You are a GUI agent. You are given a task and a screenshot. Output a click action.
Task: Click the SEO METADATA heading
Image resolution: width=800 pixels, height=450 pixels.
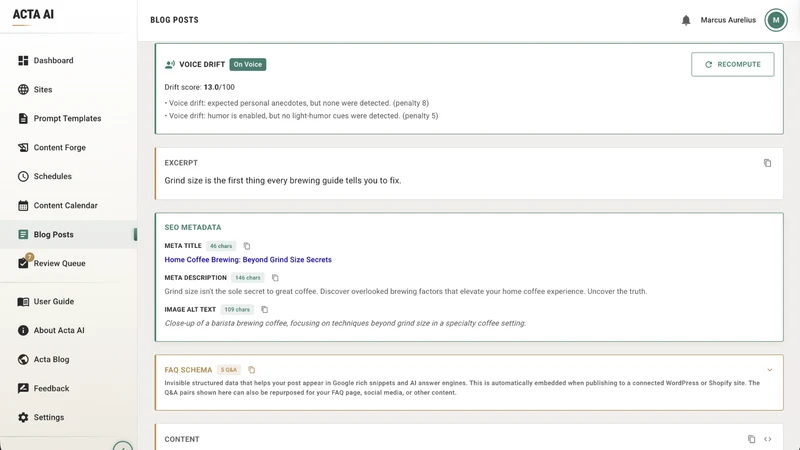click(x=193, y=228)
